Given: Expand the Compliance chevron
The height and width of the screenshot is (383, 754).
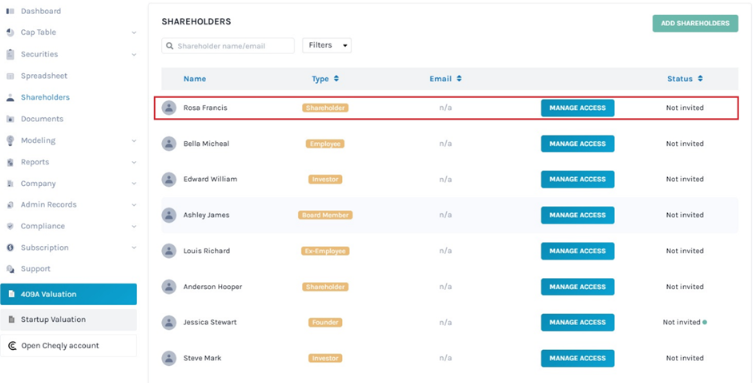Looking at the screenshot, I should coord(134,226).
